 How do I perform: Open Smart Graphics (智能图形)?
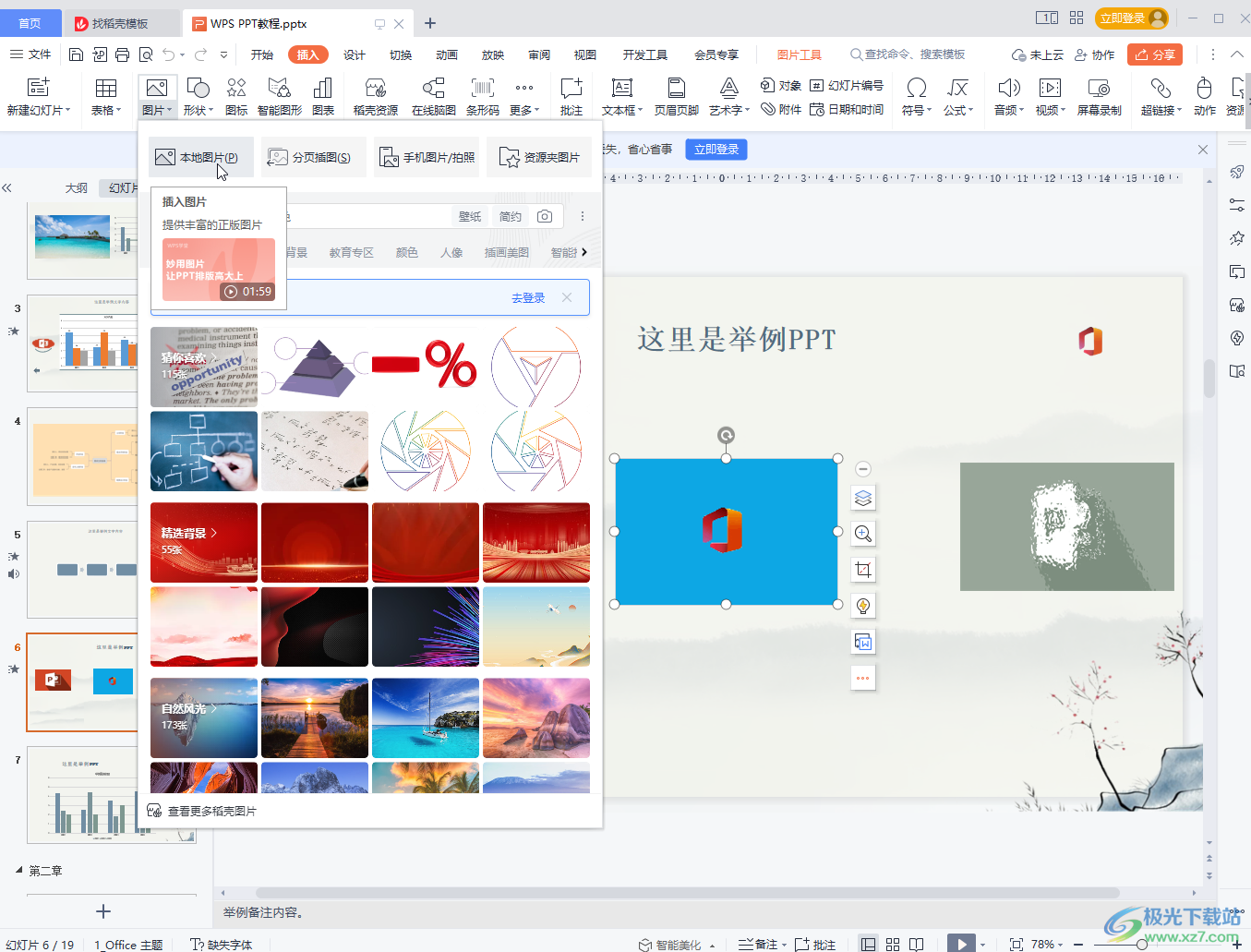[x=279, y=97]
